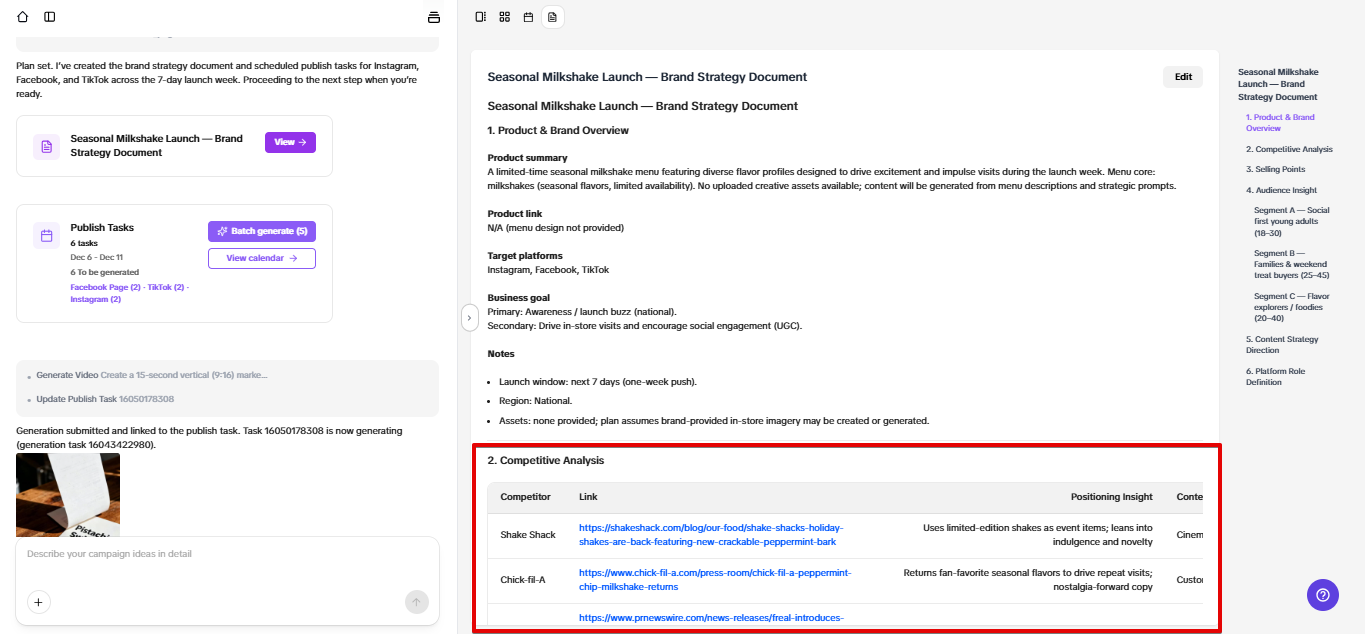The image size is (1365, 637).
Task: Click the help question mark icon bottom right
Action: point(1322,594)
